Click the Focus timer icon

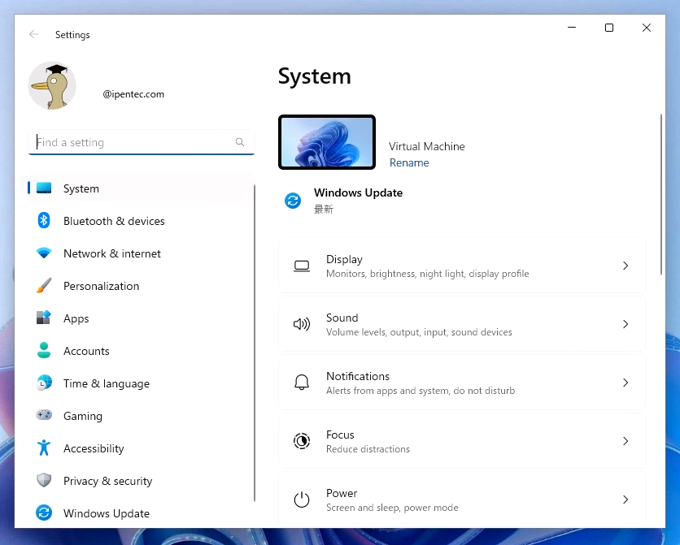click(302, 441)
